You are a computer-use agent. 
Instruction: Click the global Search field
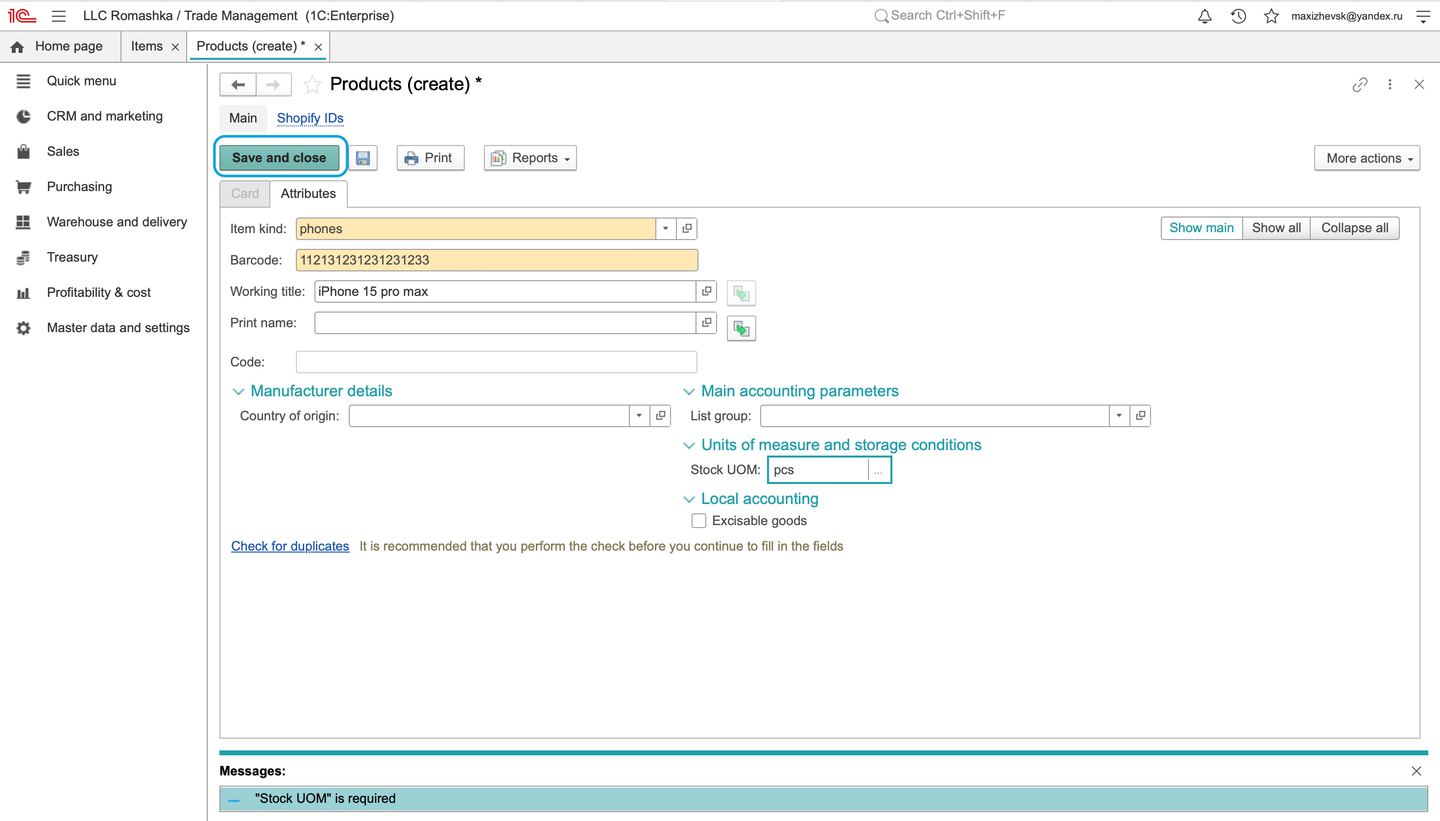coord(950,16)
